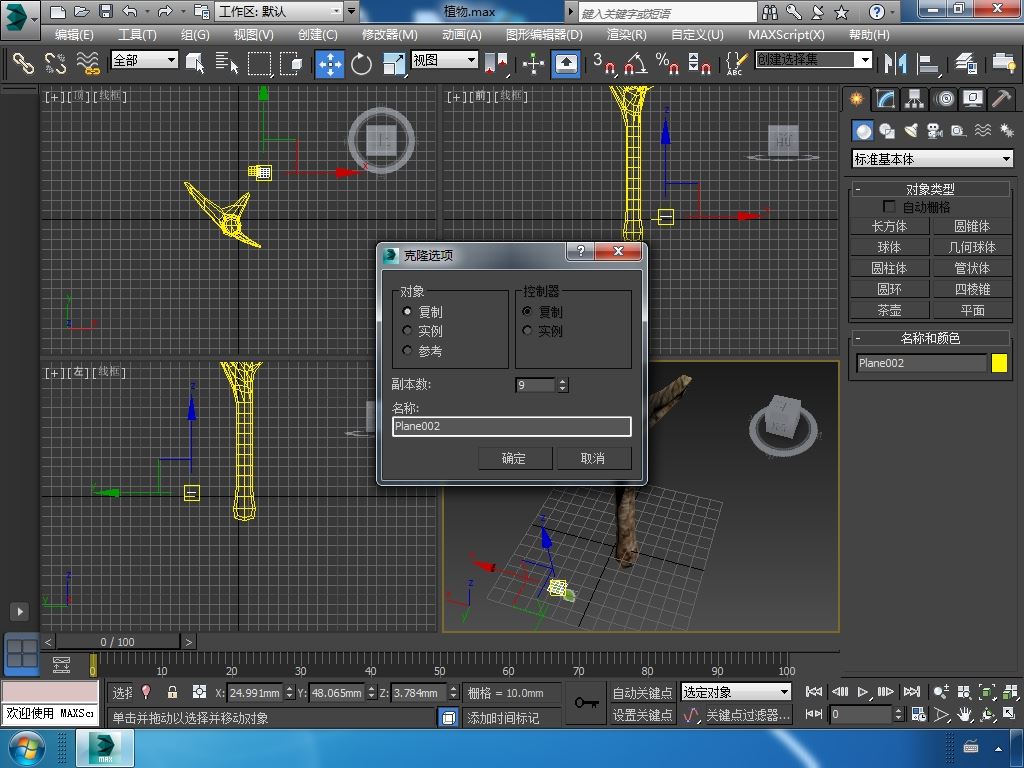The image size is (1024, 768).
Task: Select 实例 radio button under 对象
Action: point(407,331)
